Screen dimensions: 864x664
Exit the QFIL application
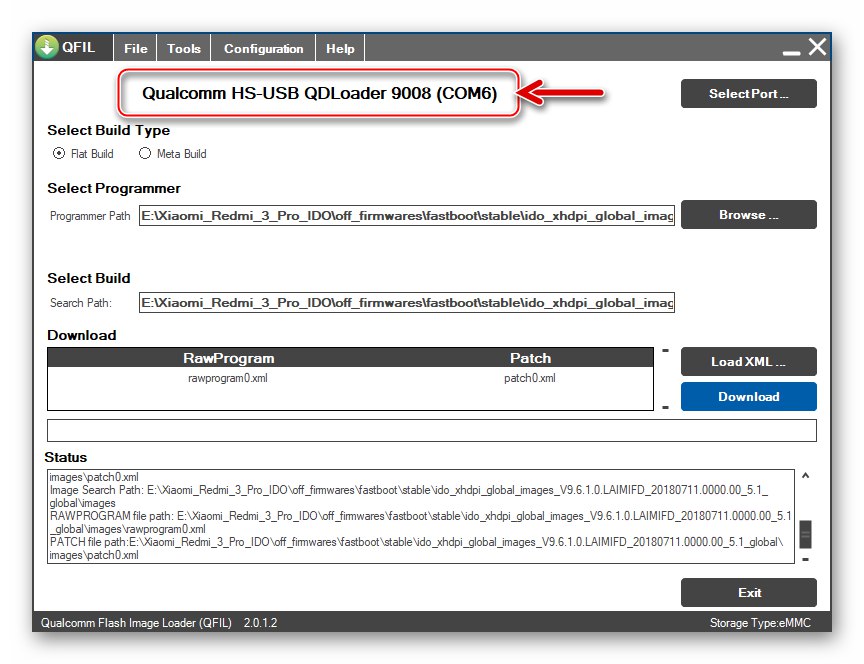point(748,592)
